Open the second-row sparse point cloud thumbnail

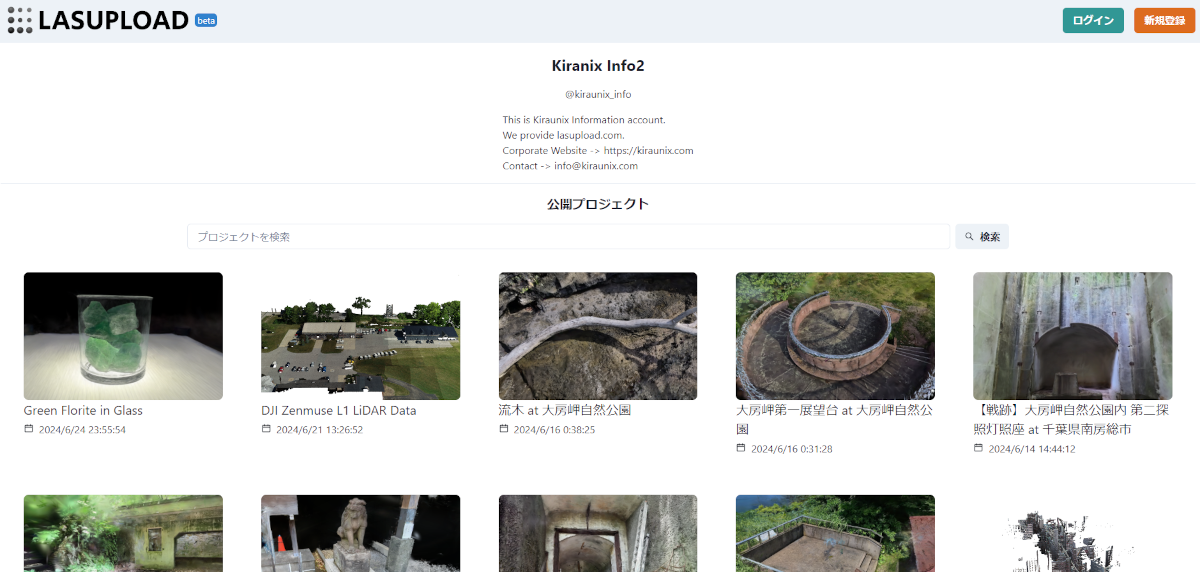[1073, 533]
